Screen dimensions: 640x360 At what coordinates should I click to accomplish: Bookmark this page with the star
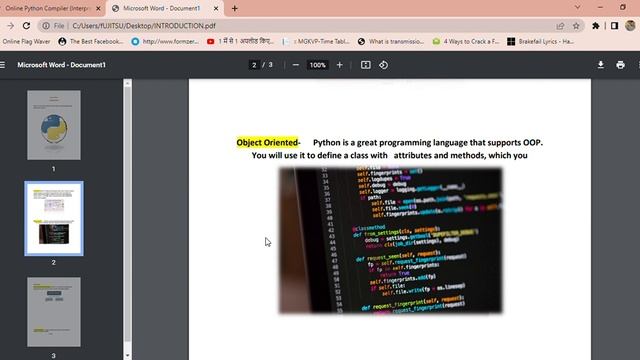pos(576,26)
